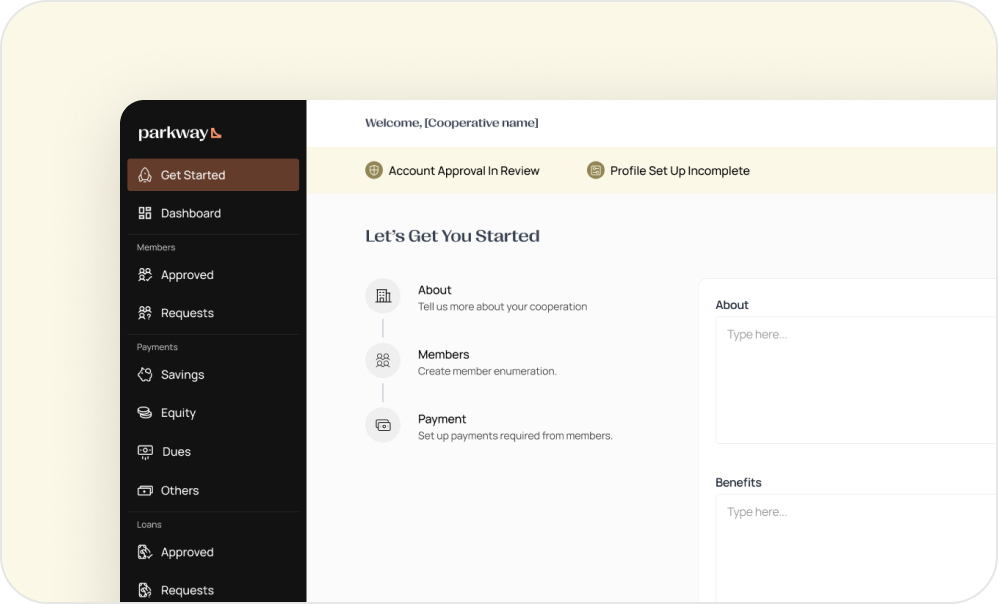
Task: Click inside the About text field
Action: (855, 380)
